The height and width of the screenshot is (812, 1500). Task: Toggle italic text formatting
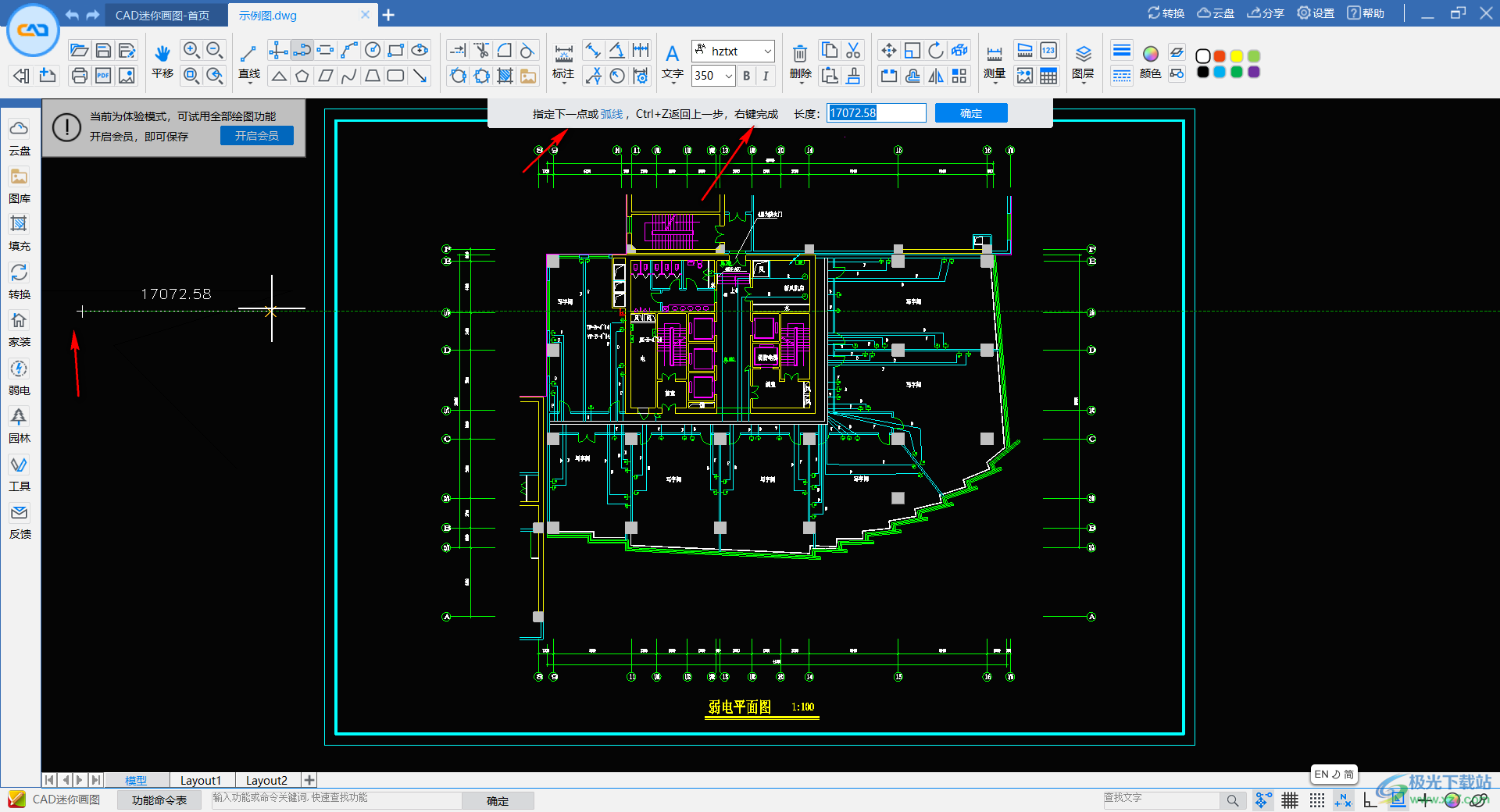(x=766, y=76)
